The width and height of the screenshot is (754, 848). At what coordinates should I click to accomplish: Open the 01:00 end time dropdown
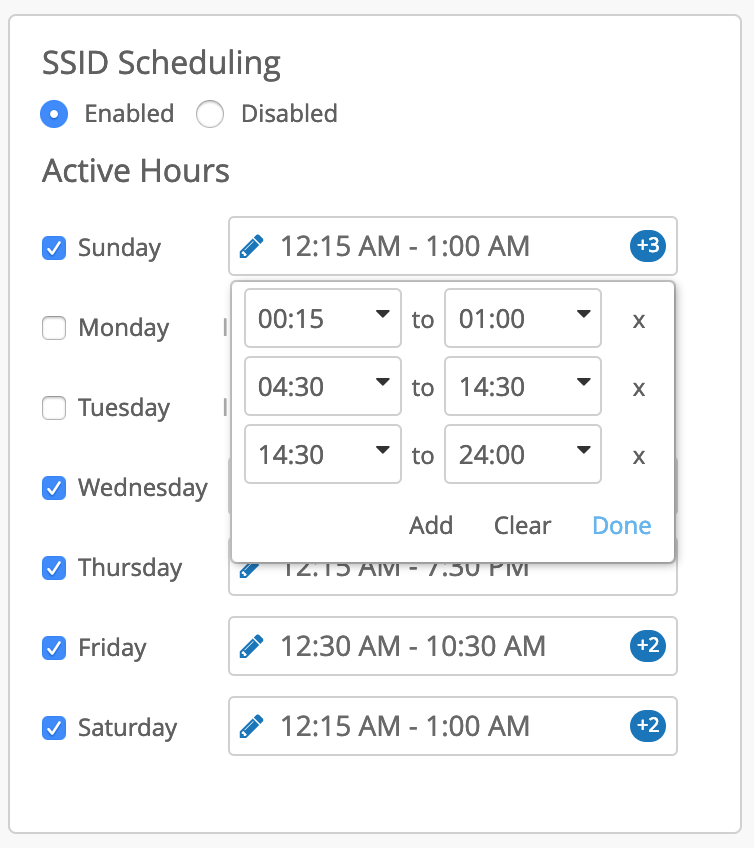coord(523,319)
